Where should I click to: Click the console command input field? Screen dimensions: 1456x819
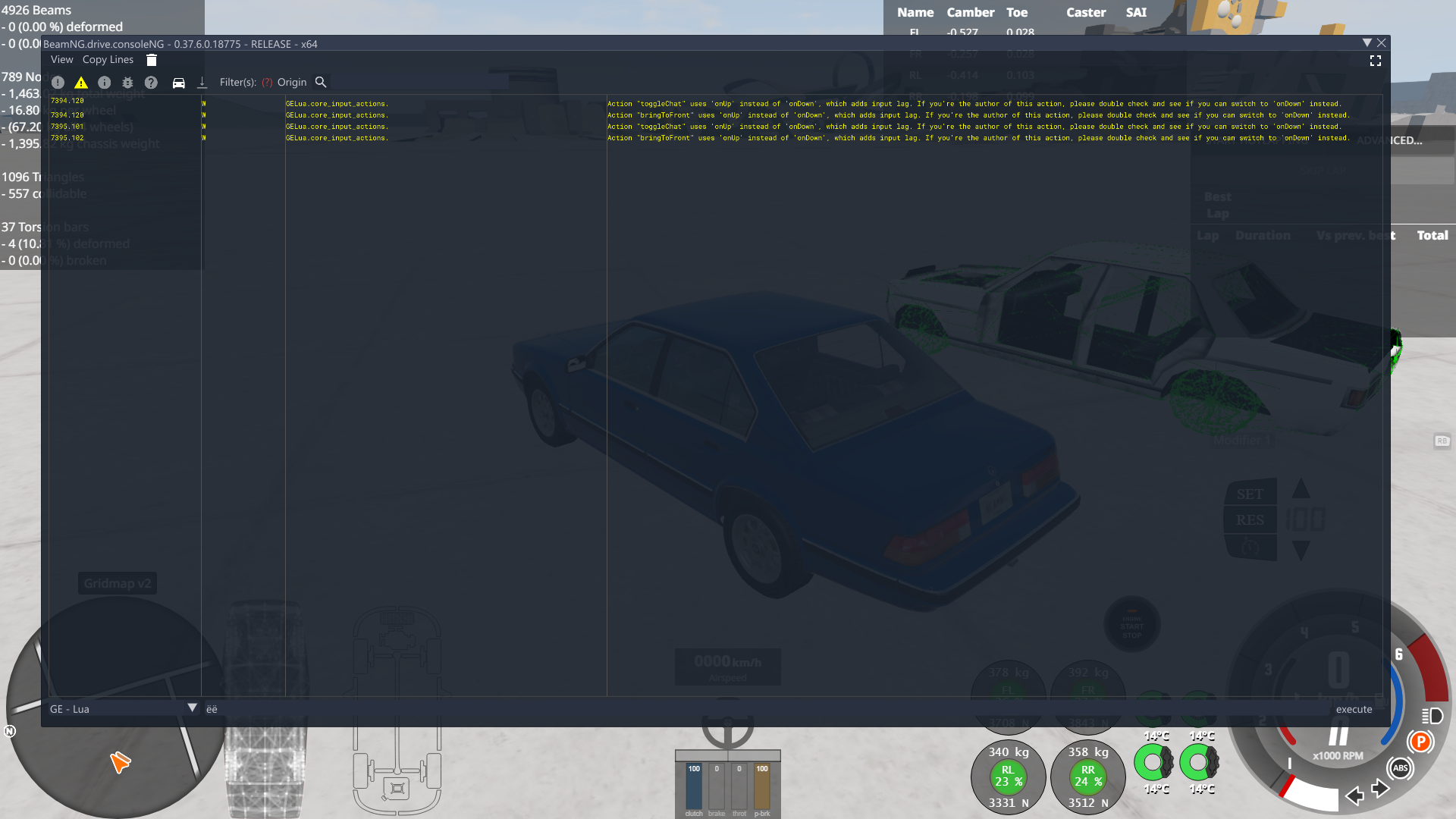pos(758,709)
